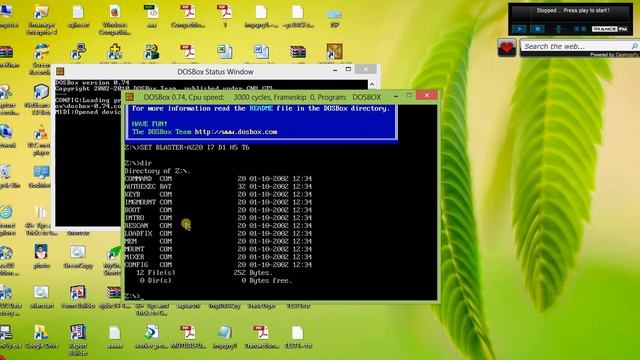Open the WinRAR archive icon beside the Word document

pos(298,52)
